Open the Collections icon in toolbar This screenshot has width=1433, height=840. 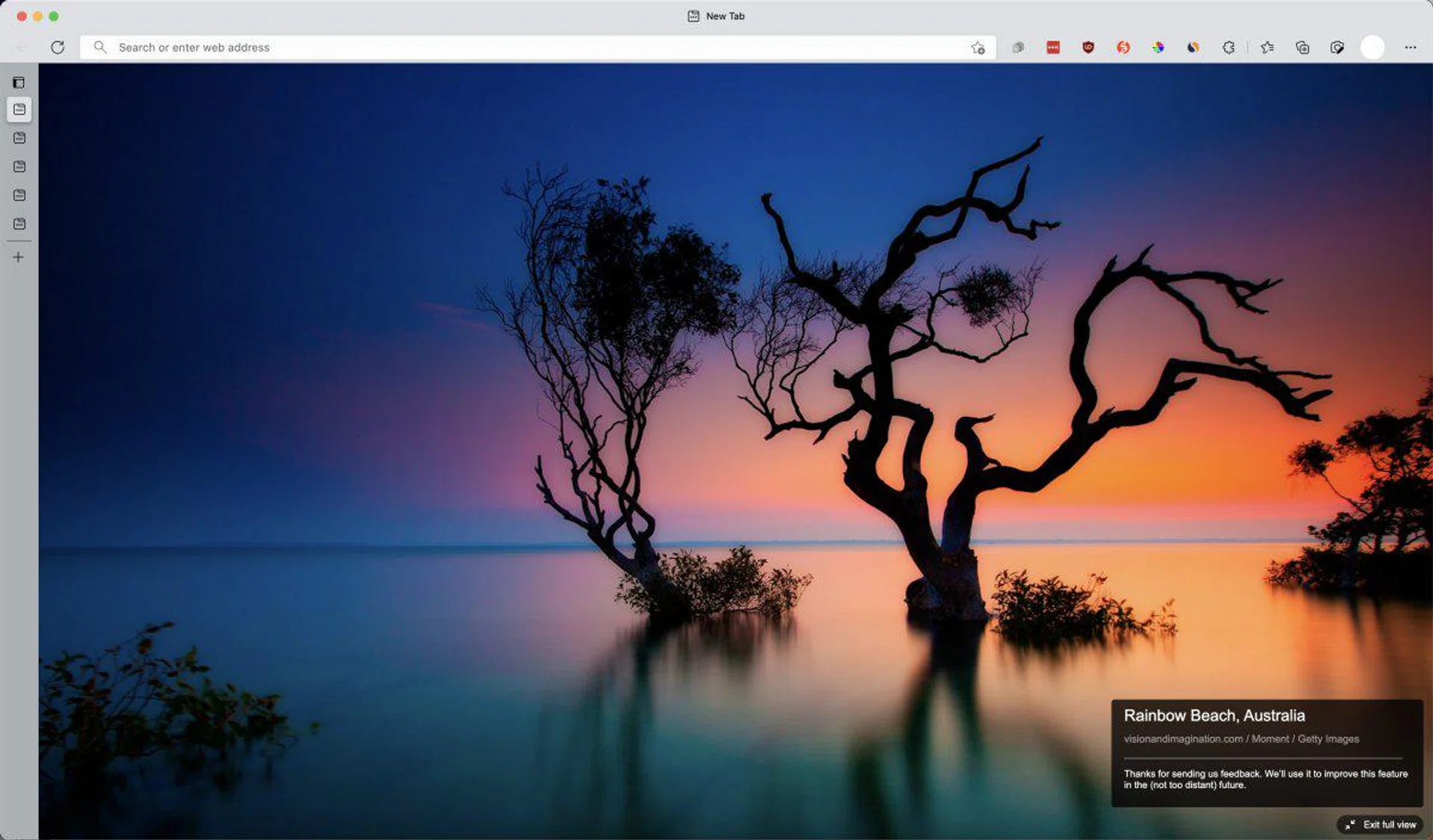pos(1302,47)
